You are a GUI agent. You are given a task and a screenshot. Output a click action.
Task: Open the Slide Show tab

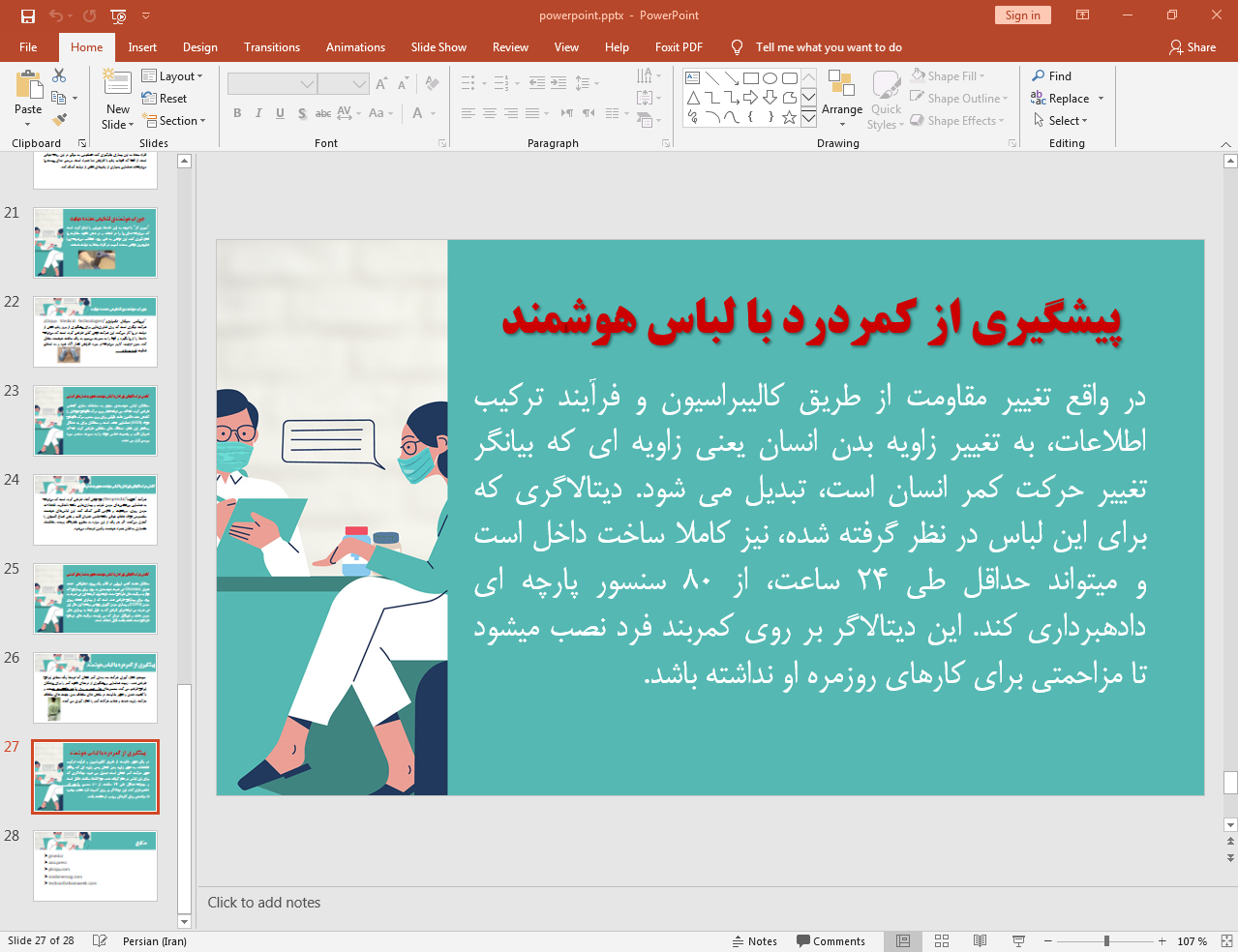(x=438, y=47)
